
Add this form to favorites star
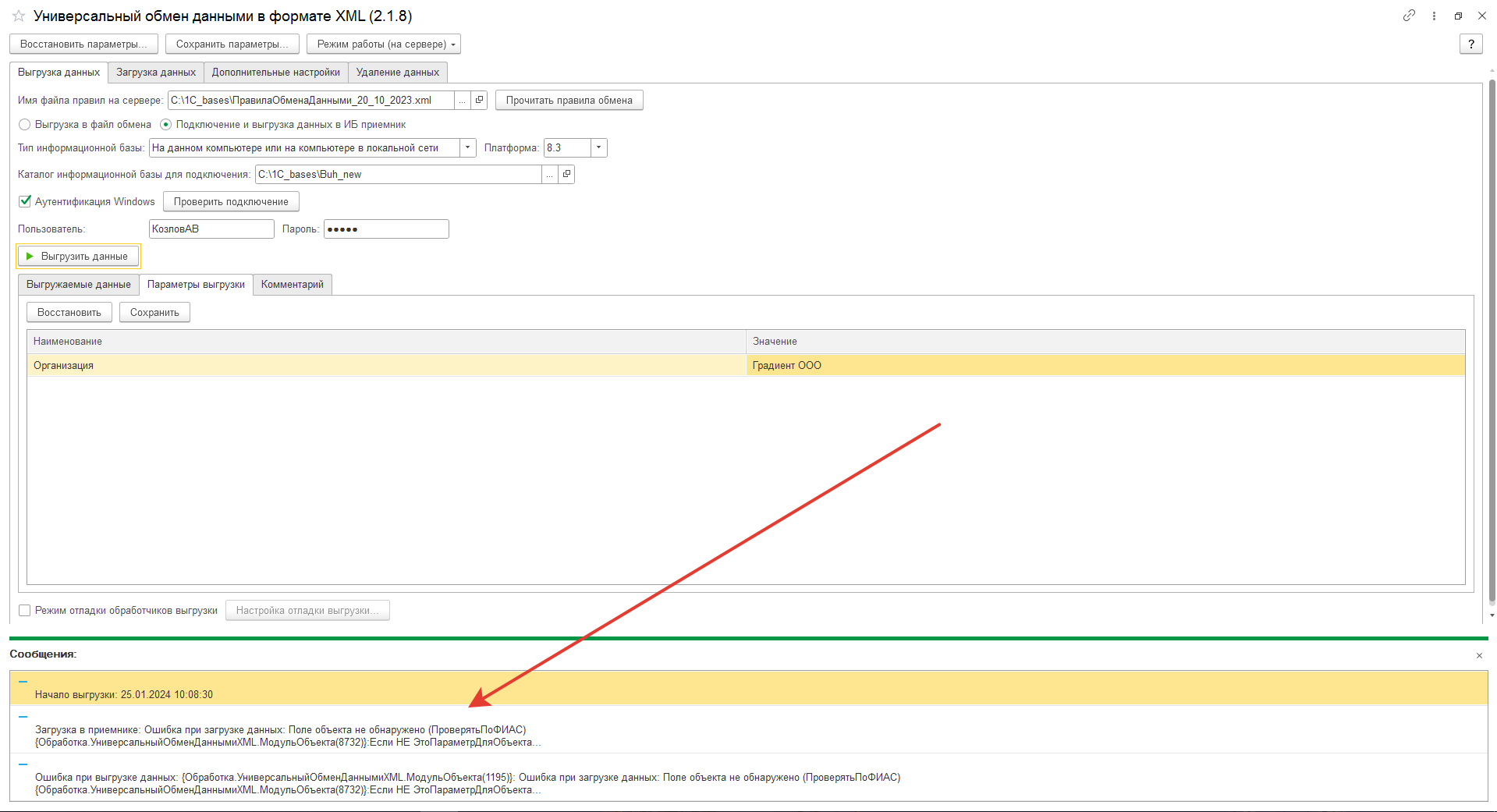tap(19, 16)
